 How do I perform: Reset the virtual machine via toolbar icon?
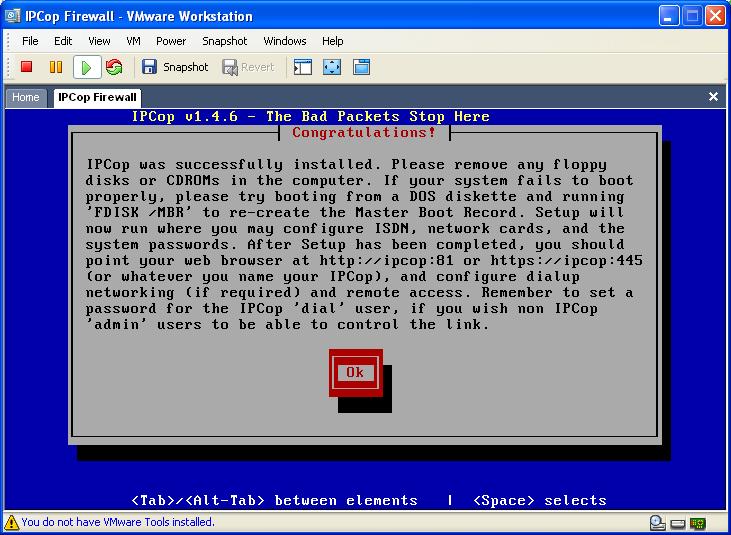(x=114, y=67)
